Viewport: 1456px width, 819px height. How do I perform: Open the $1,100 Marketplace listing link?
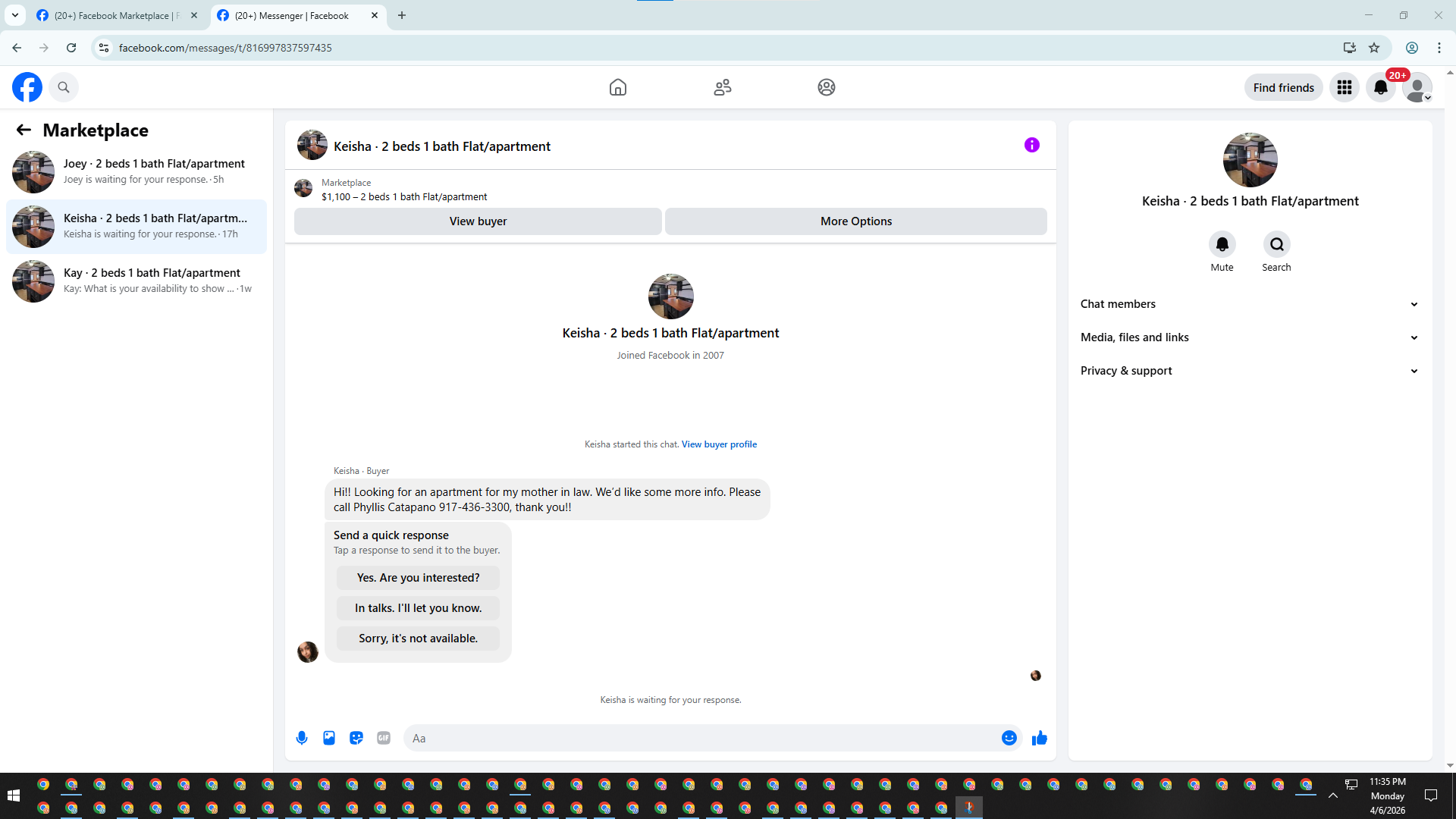click(x=404, y=196)
